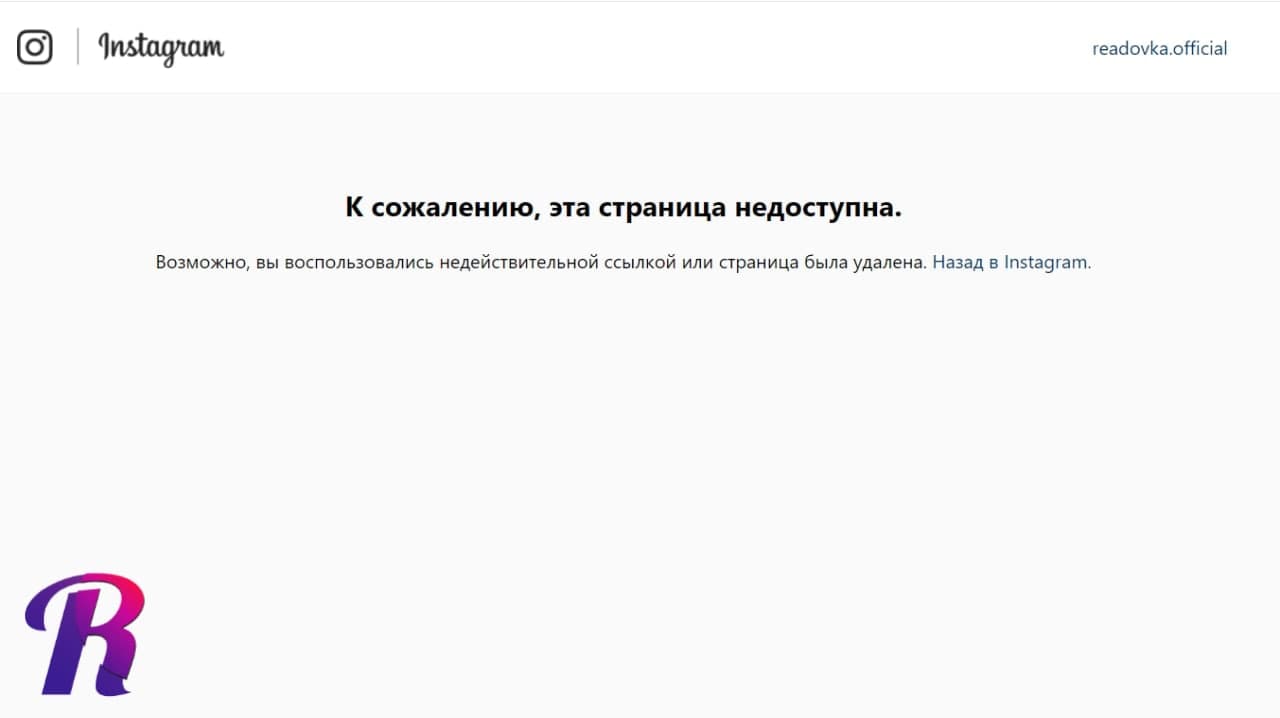1280x718 pixels.
Task: Follow the "Назад в Instagram." link
Action: 1012,262
